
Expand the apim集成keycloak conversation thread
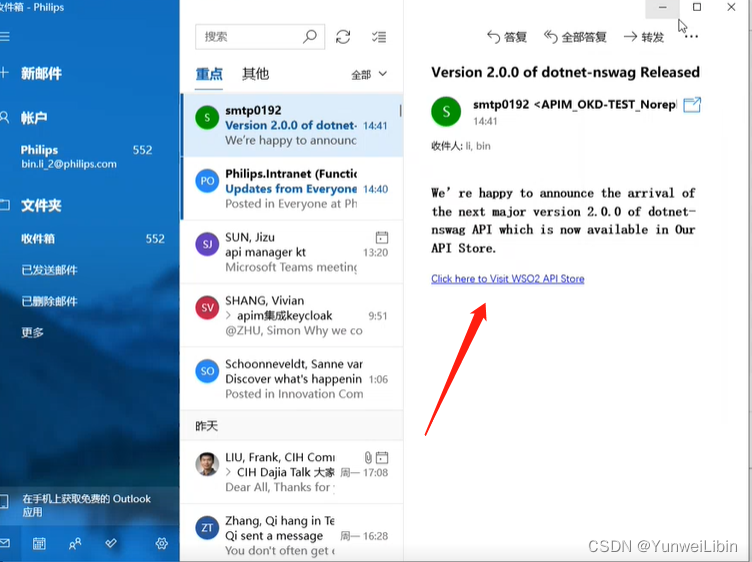(229, 316)
